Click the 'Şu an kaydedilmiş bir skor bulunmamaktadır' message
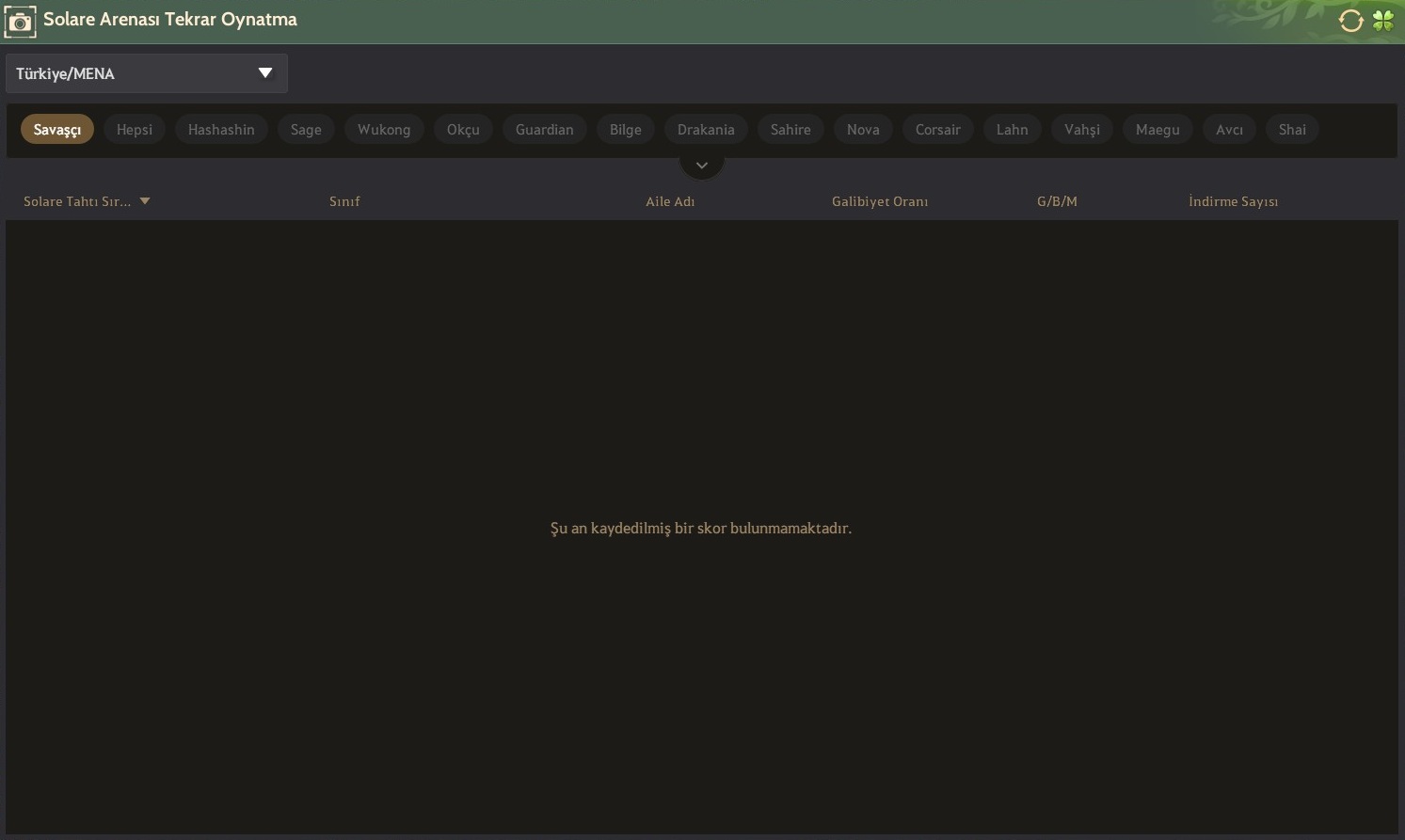Image resolution: width=1405 pixels, height=840 pixels. click(x=701, y=529)
